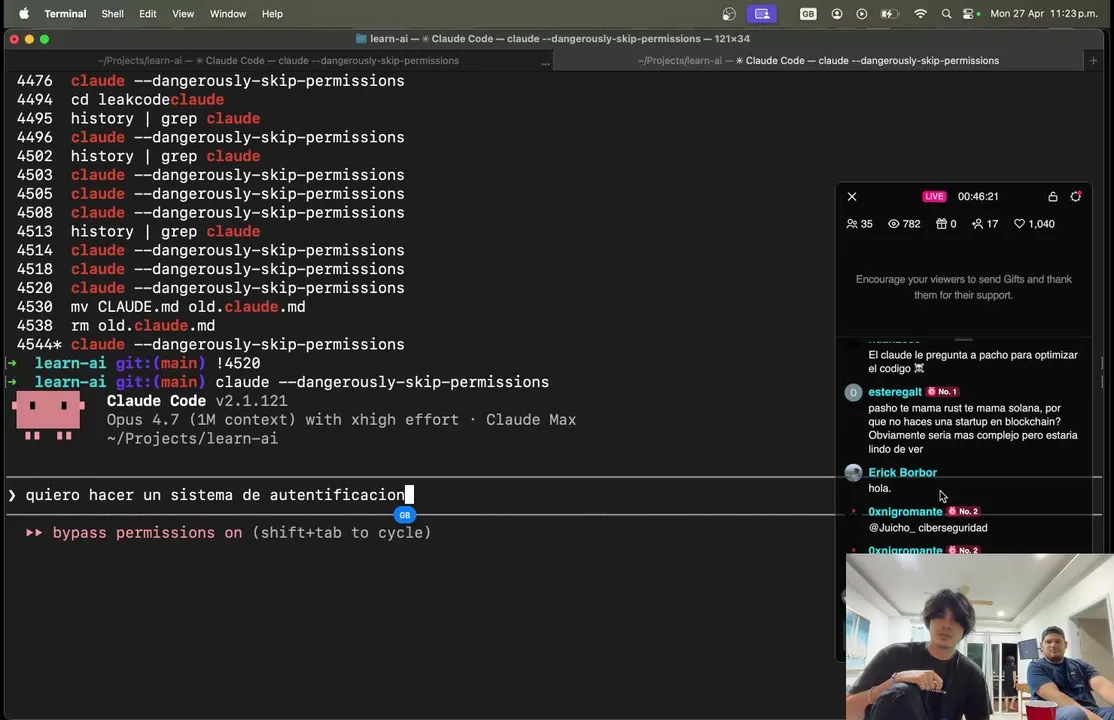
Task: Toggle the lock icon in live panel
Action: tap(1053, 196)
